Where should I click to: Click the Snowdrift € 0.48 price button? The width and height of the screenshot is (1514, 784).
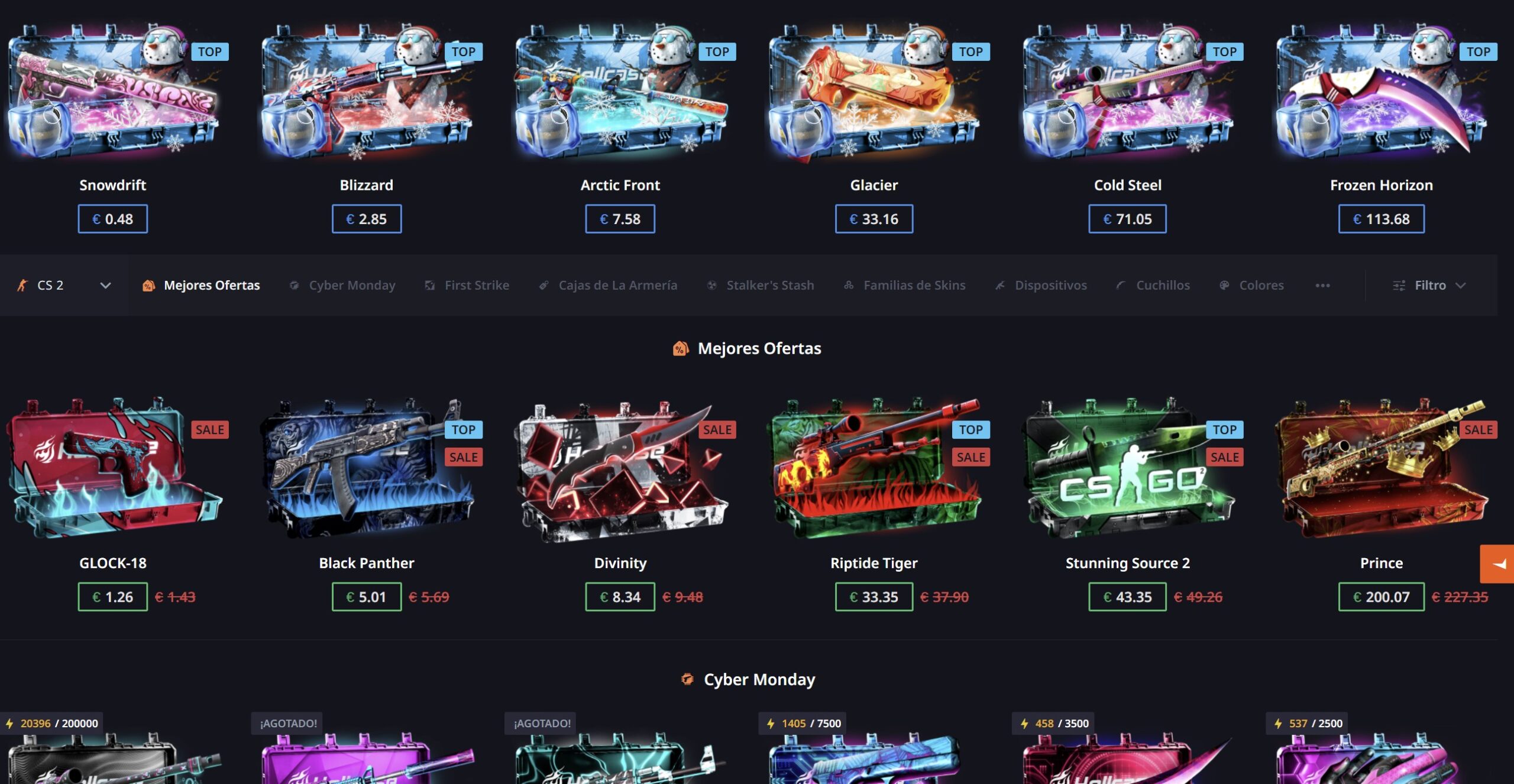(x=113, y=219)
